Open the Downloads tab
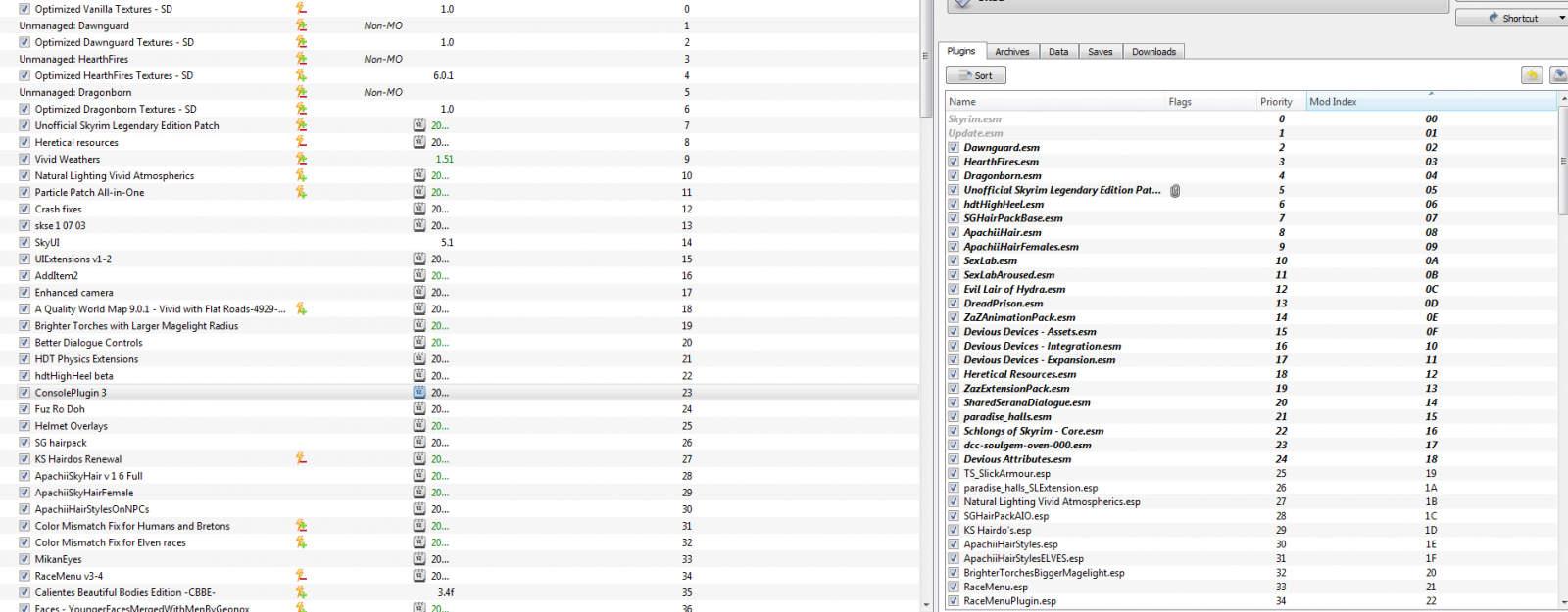This screenshot has height=612, width=1568. 1153,52
